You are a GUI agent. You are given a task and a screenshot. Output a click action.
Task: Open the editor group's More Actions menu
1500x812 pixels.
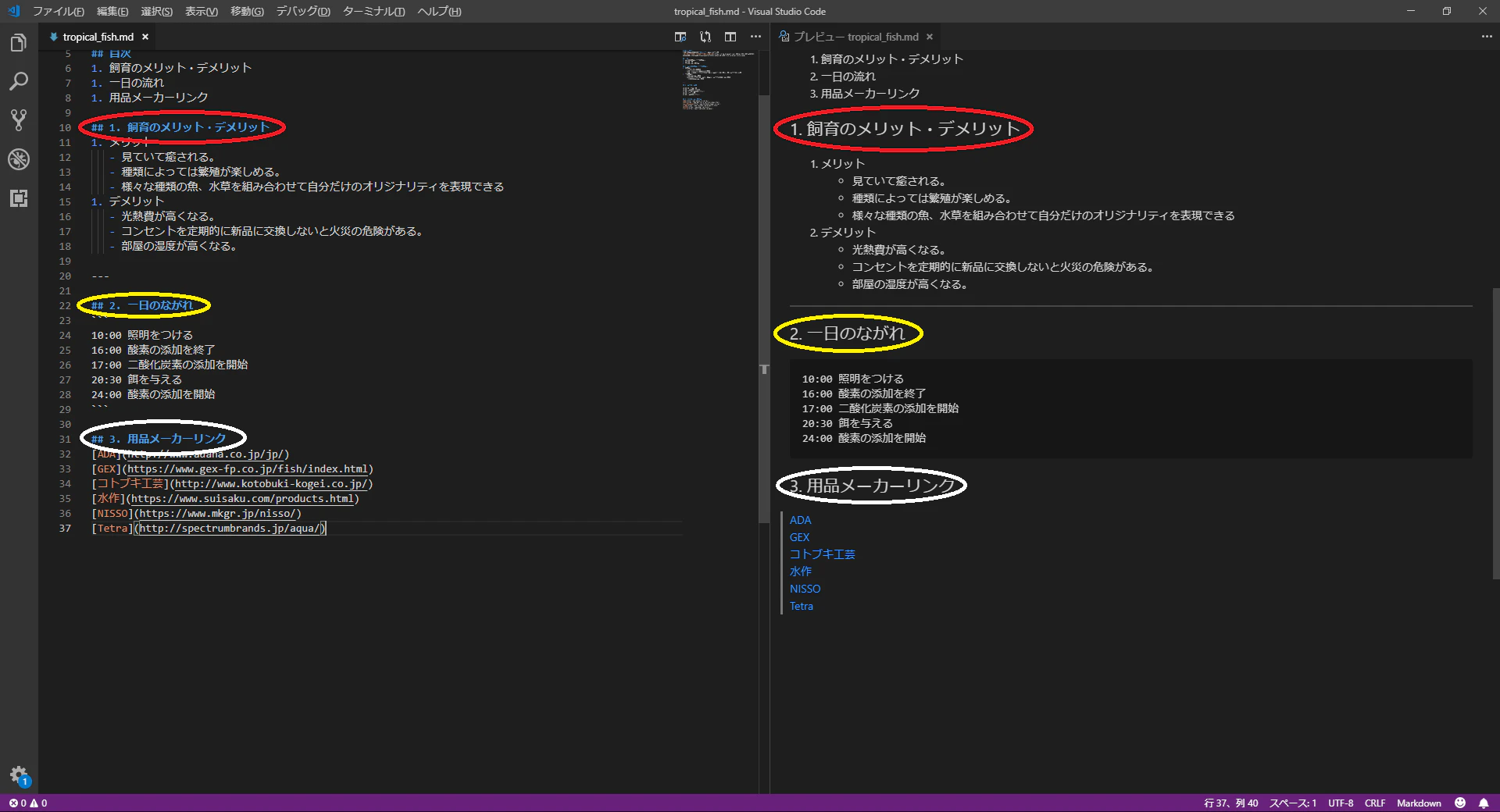coord(755,37)
